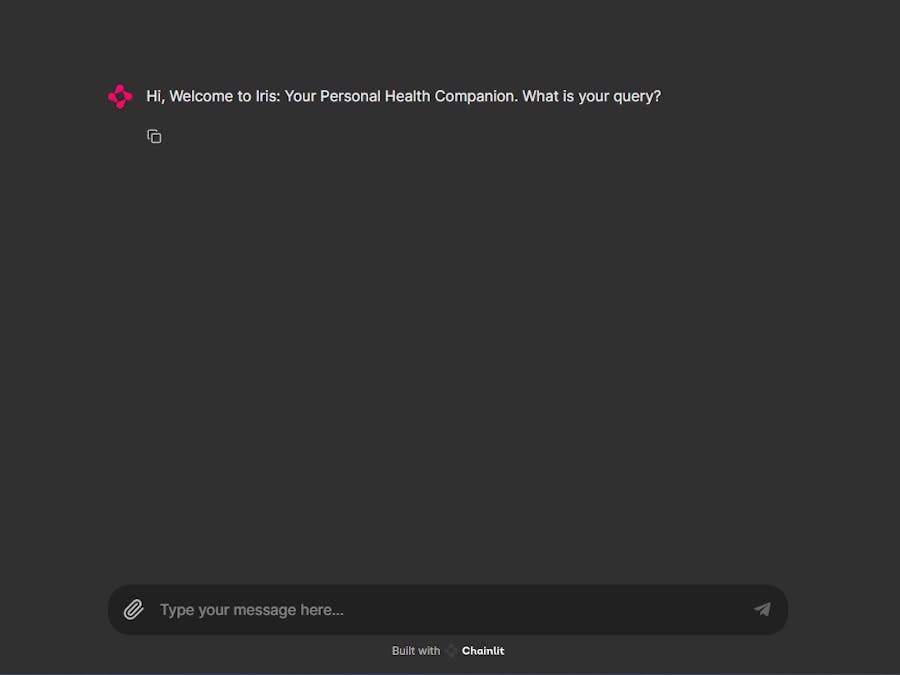Attach a file using the paperclip icon
This screenshot has width=900, height=675.
(134, 610)
